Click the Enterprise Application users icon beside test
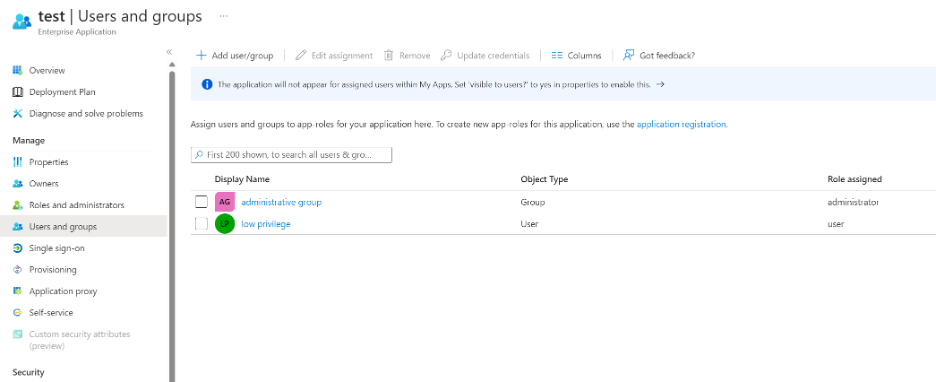Image resolution: width=936 pixels, height=382 pixels. (22, 21)
